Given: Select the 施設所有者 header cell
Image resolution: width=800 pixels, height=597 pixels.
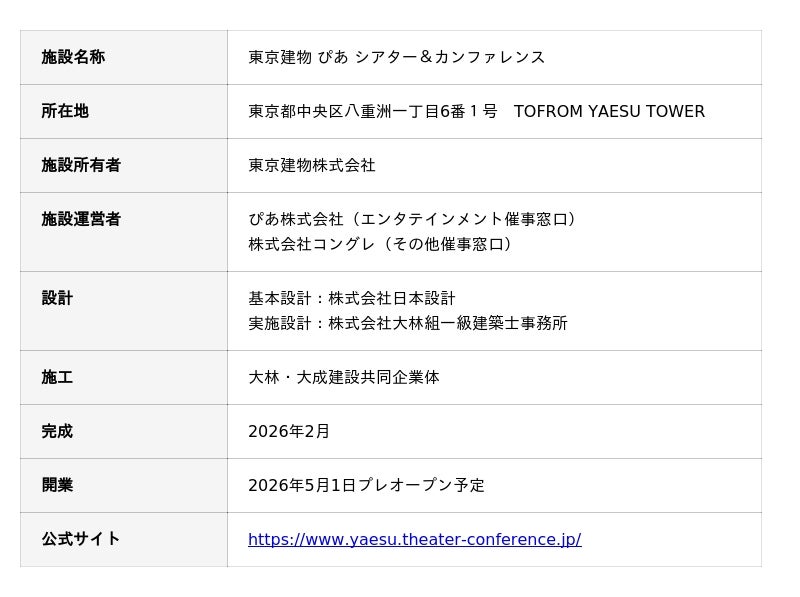Looking at the screenshot, I should [81, 166].
